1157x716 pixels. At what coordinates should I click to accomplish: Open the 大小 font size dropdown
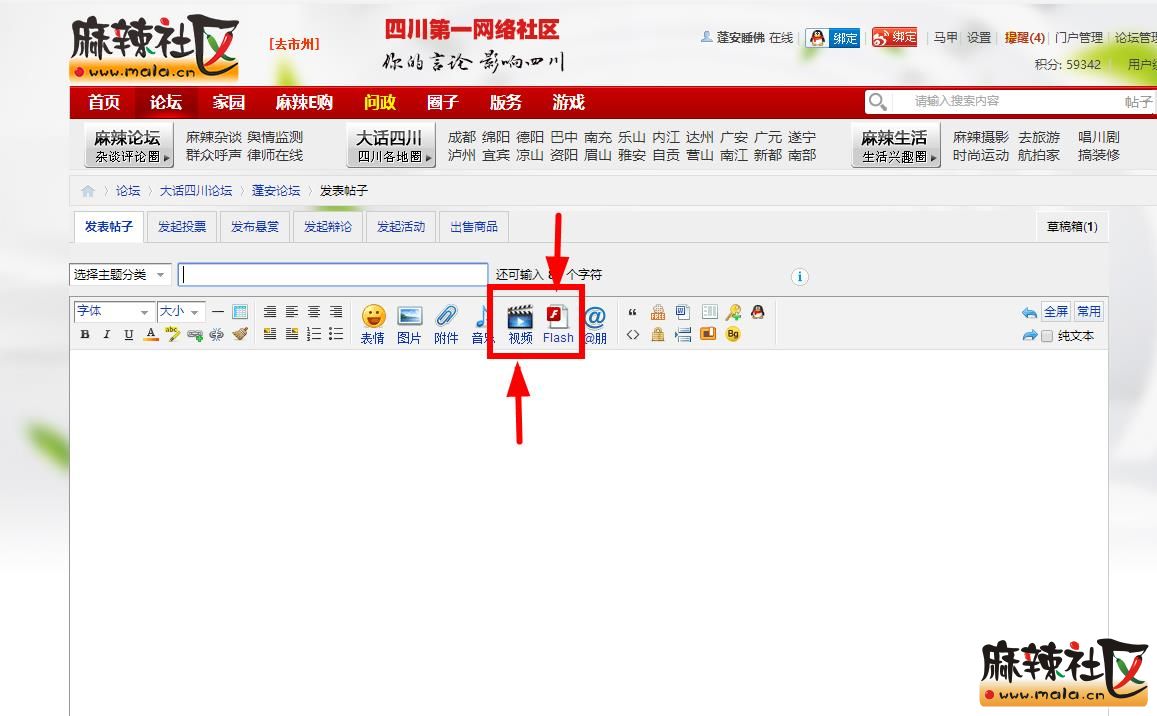click(181, 311)
